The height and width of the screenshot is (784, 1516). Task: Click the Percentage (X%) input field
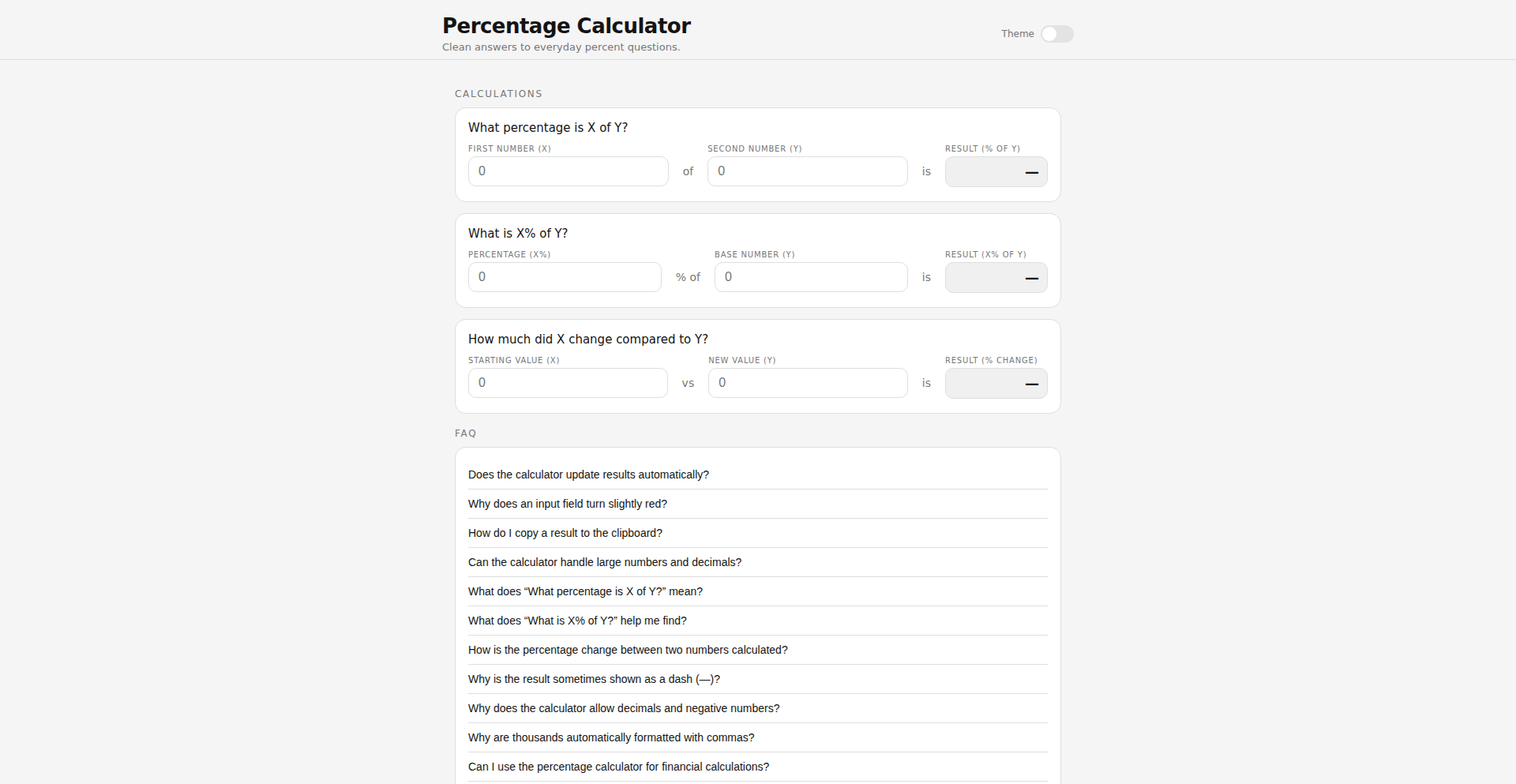(x=564, y=277)
